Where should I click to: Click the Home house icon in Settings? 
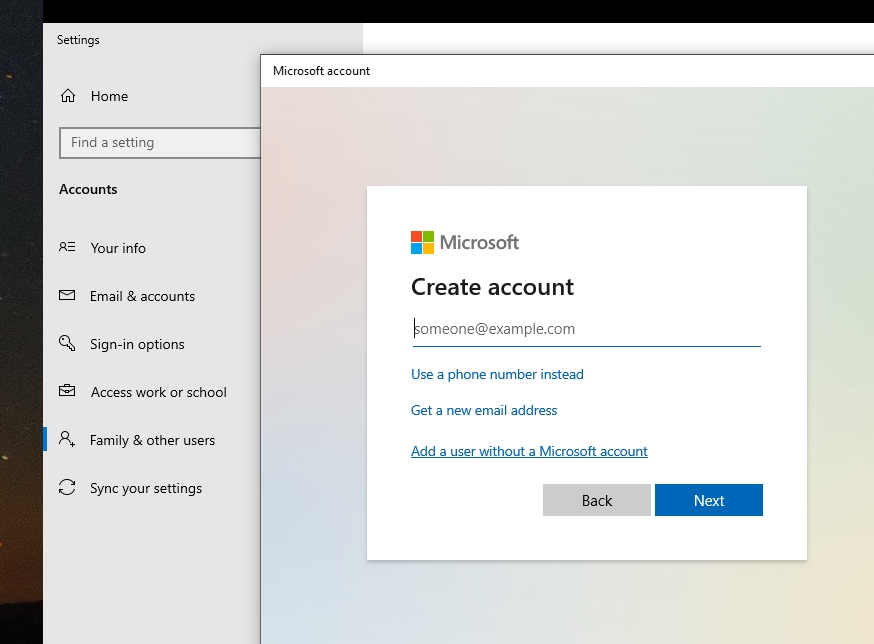pyautogui.click(x=68, y=96)
